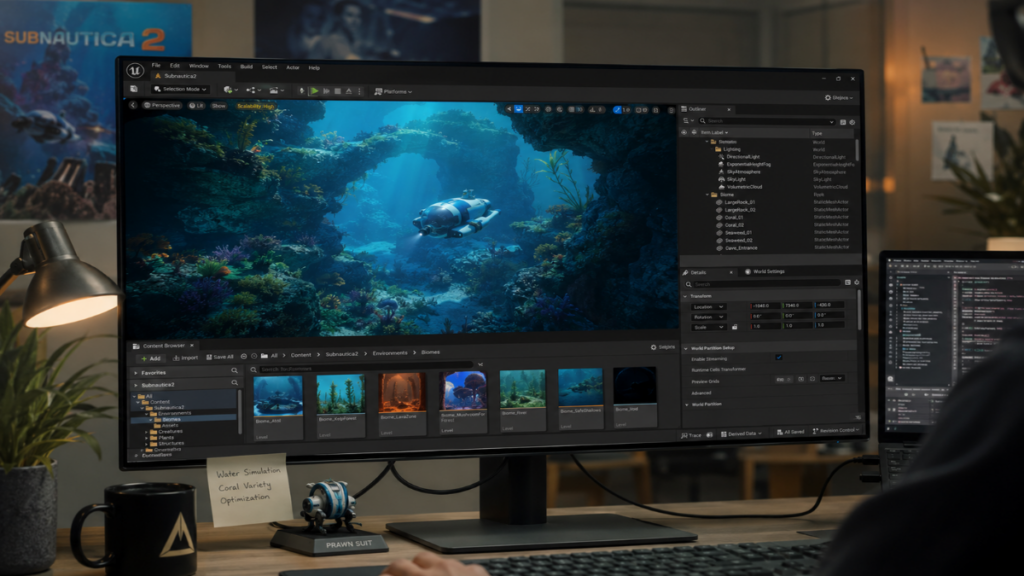The width and height of the screenshot is (1024, 576).
Task: Switch to the World Settings tab
Action: [765, 271]
